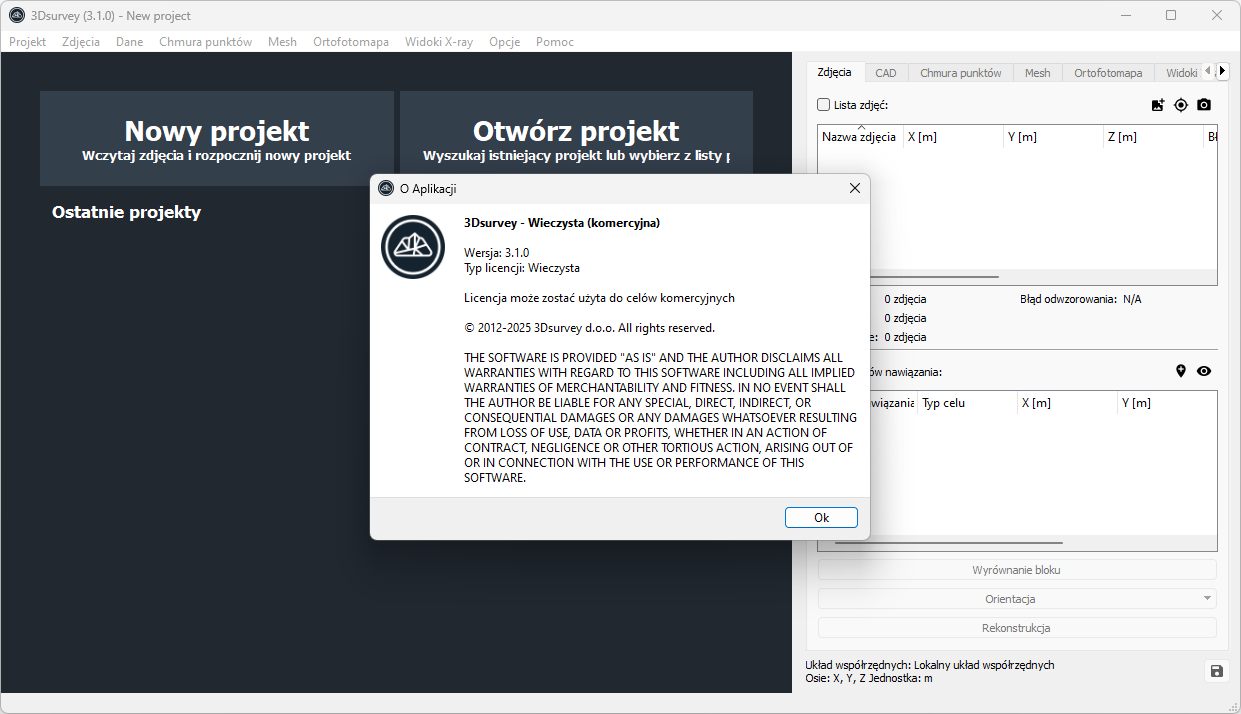This screenshot has width=1241, height=714.
Task: Click the Licencja może zostać użyta line
Action: tap(599, 298)
